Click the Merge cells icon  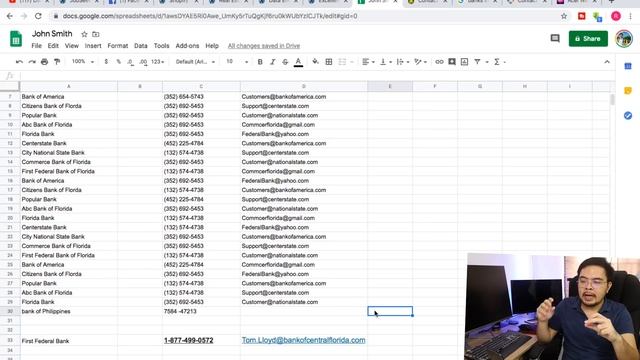[342, 62]
